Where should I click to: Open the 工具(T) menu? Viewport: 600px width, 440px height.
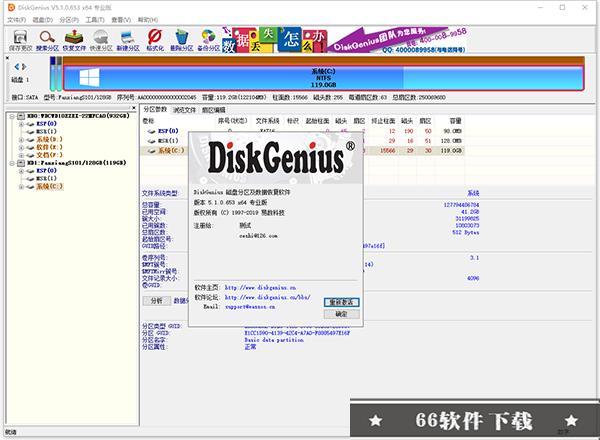pyautogui.click(x=95, y=20)
